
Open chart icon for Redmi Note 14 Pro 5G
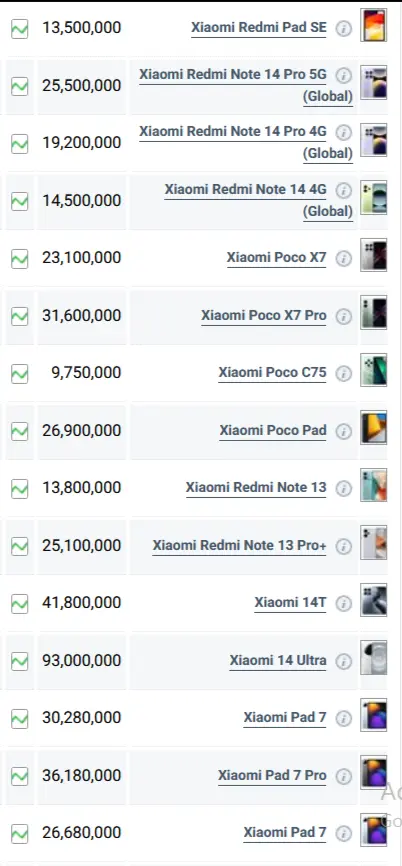(19, 86)
